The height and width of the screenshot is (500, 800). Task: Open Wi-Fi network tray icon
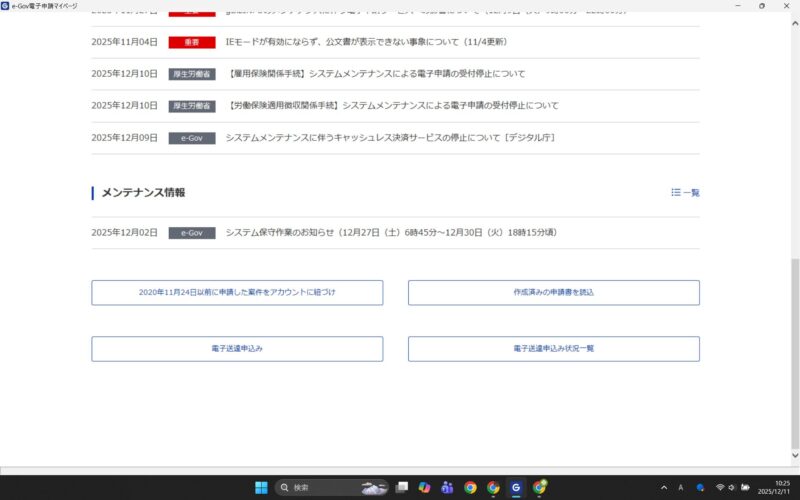point(720,488)
